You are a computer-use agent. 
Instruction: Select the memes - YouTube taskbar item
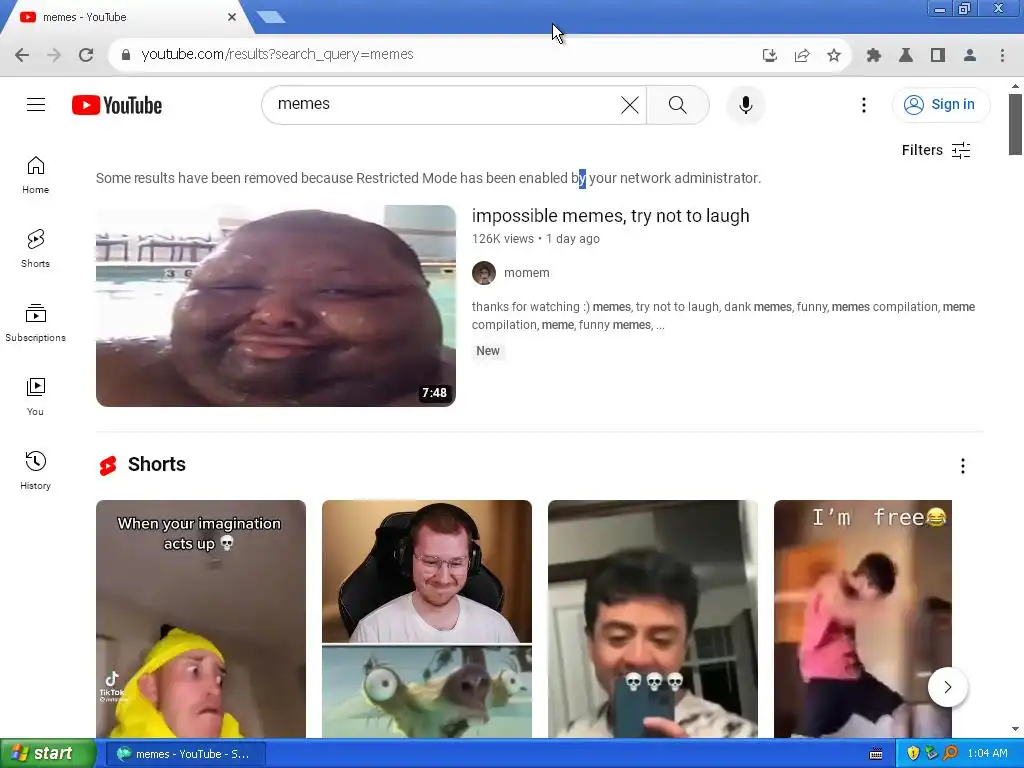coord(185,754)
